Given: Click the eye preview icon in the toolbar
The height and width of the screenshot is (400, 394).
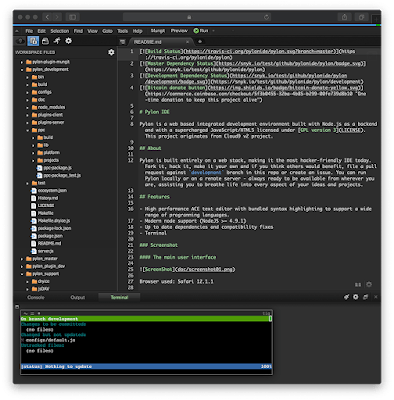Looking at the screenshot, I should [21, 41].
